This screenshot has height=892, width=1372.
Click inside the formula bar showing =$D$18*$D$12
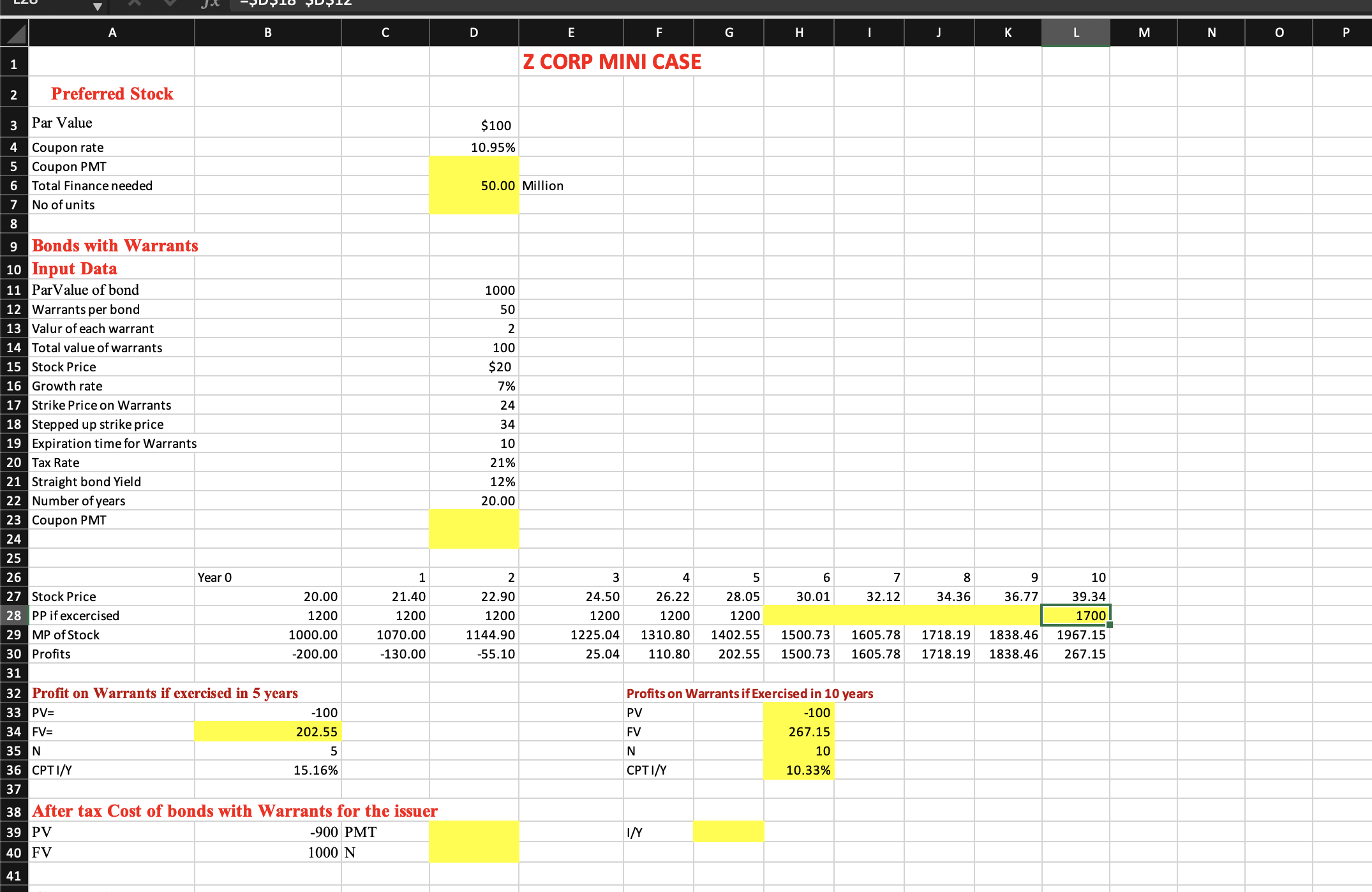[x=383, y=4]
